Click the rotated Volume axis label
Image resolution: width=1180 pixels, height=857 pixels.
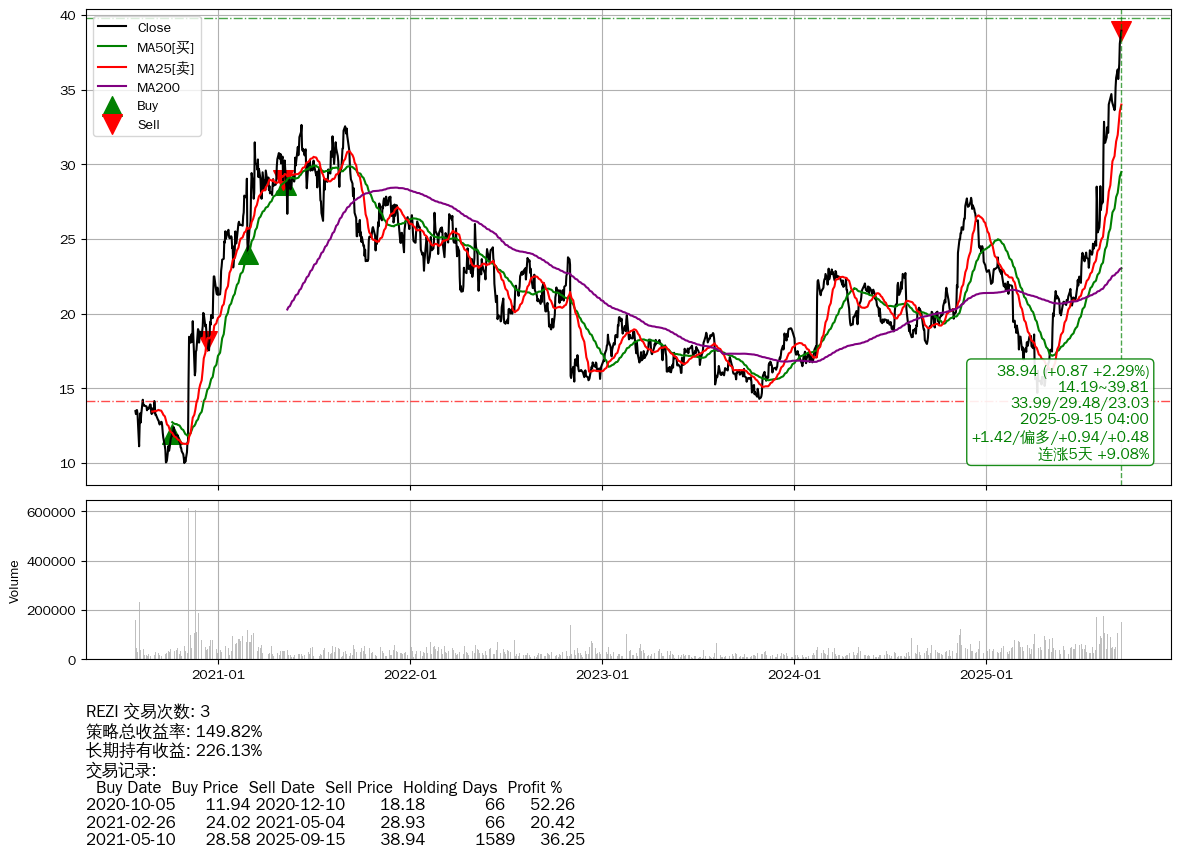click(x=14, y=581)
